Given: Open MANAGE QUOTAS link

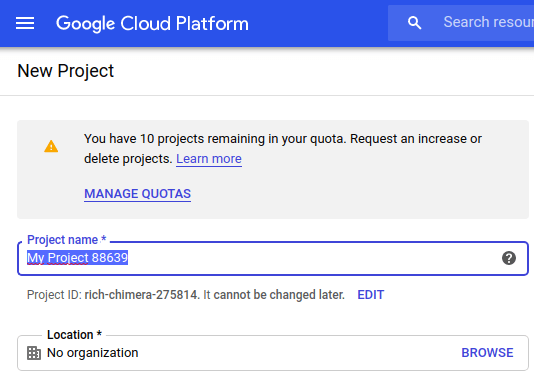Looking at the screenshot, I should coord(138,194).
